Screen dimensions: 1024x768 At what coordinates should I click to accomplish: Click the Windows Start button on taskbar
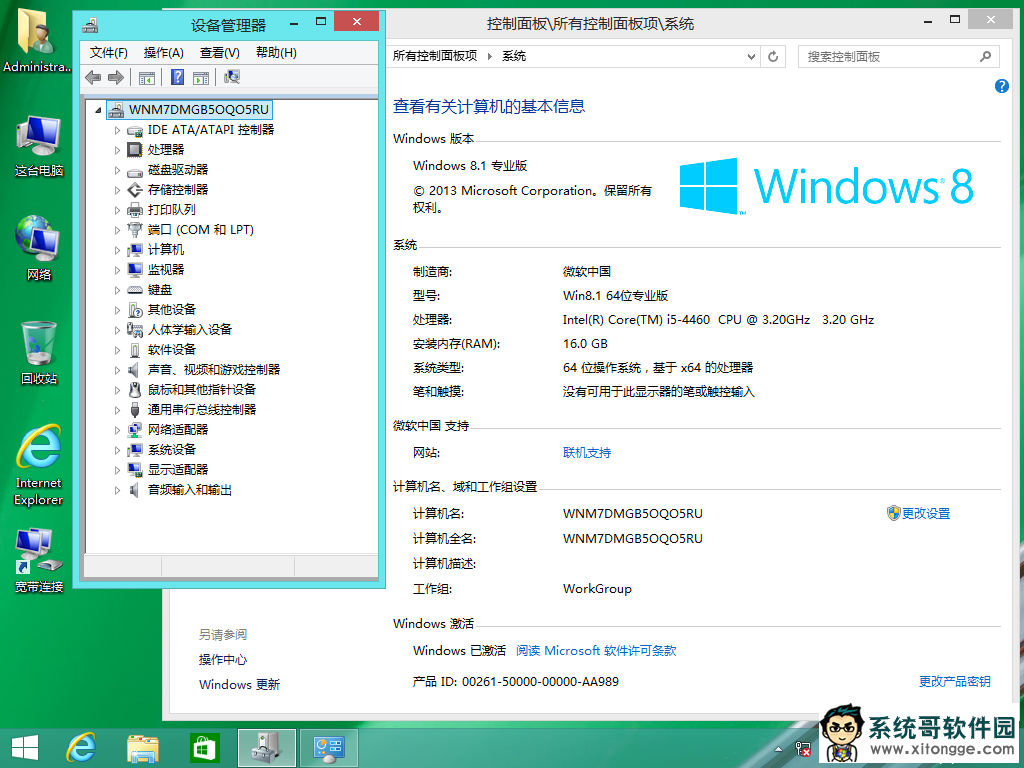[25, 748]
